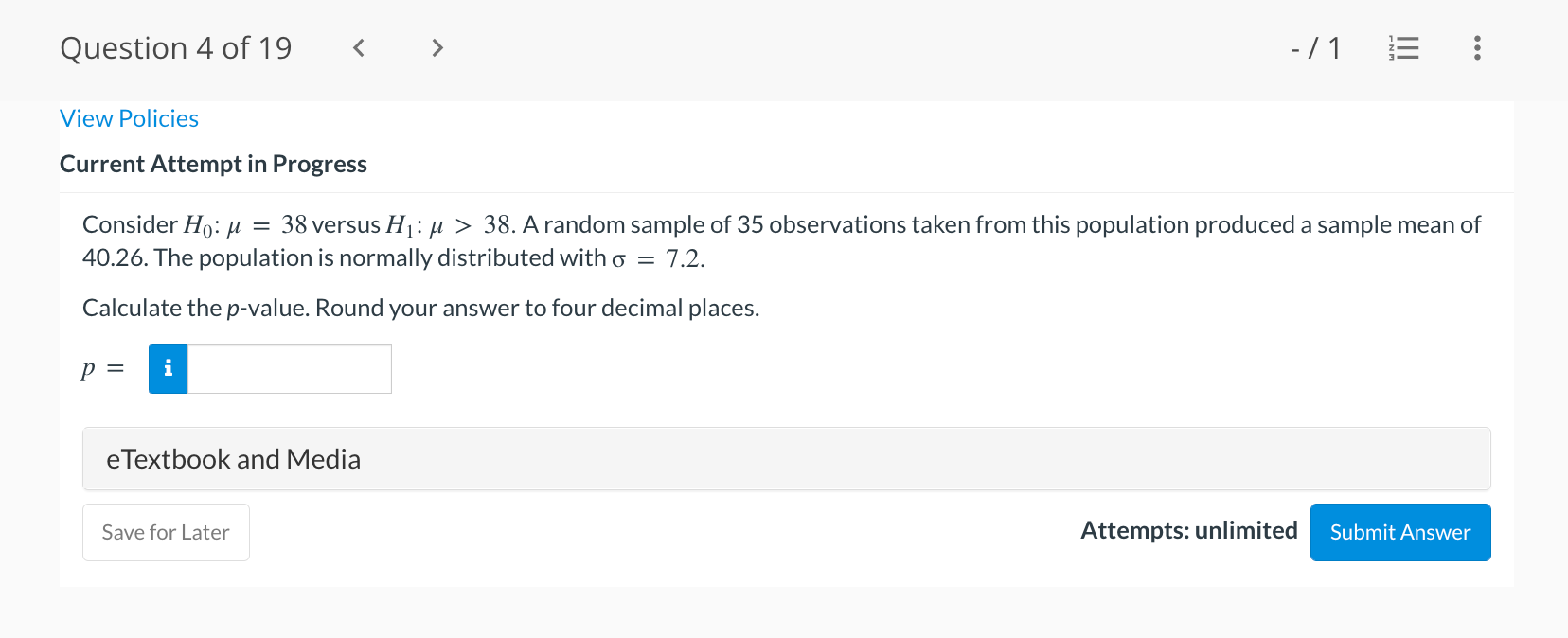
Task: Open the three-dot more options menu
Action: 1477,48
